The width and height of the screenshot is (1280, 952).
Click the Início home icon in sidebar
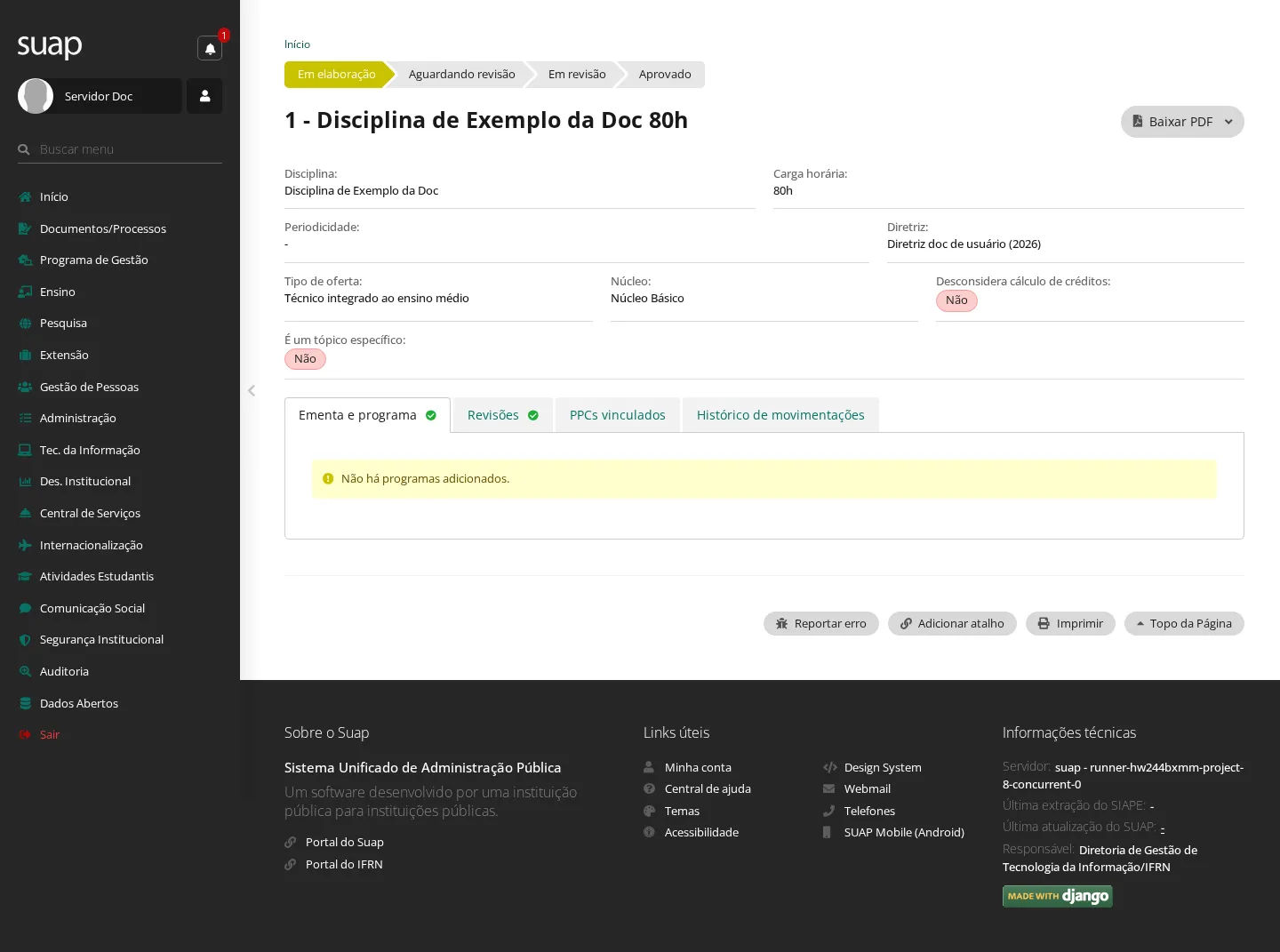pos(25,197)
